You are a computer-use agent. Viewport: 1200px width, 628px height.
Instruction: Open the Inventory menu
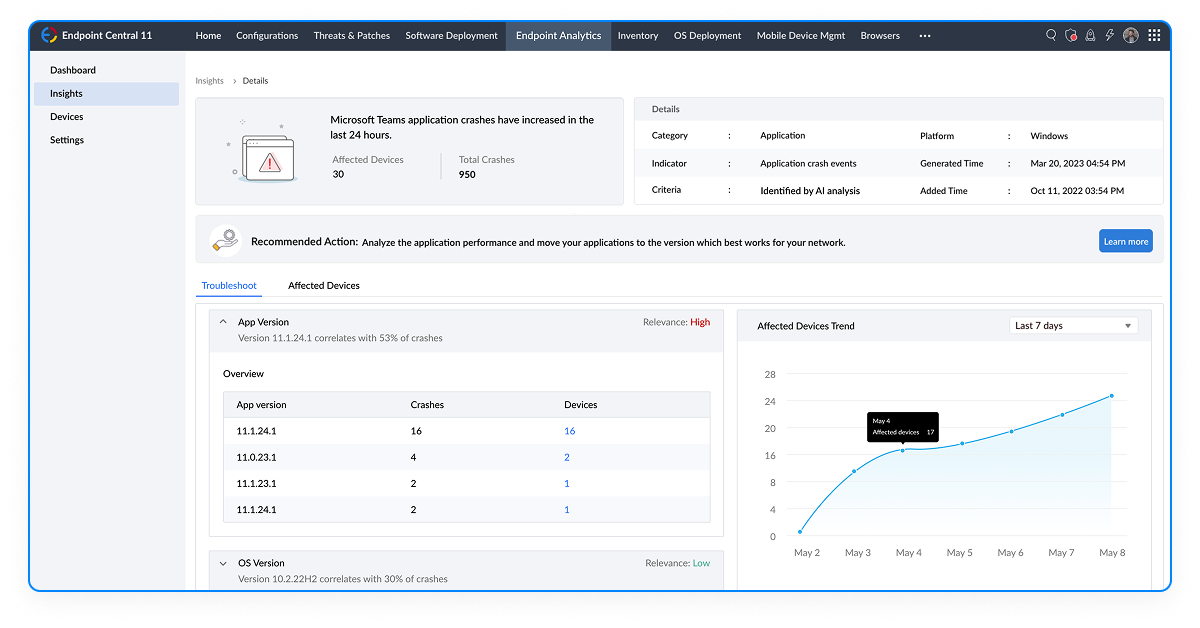coord(638,36)
